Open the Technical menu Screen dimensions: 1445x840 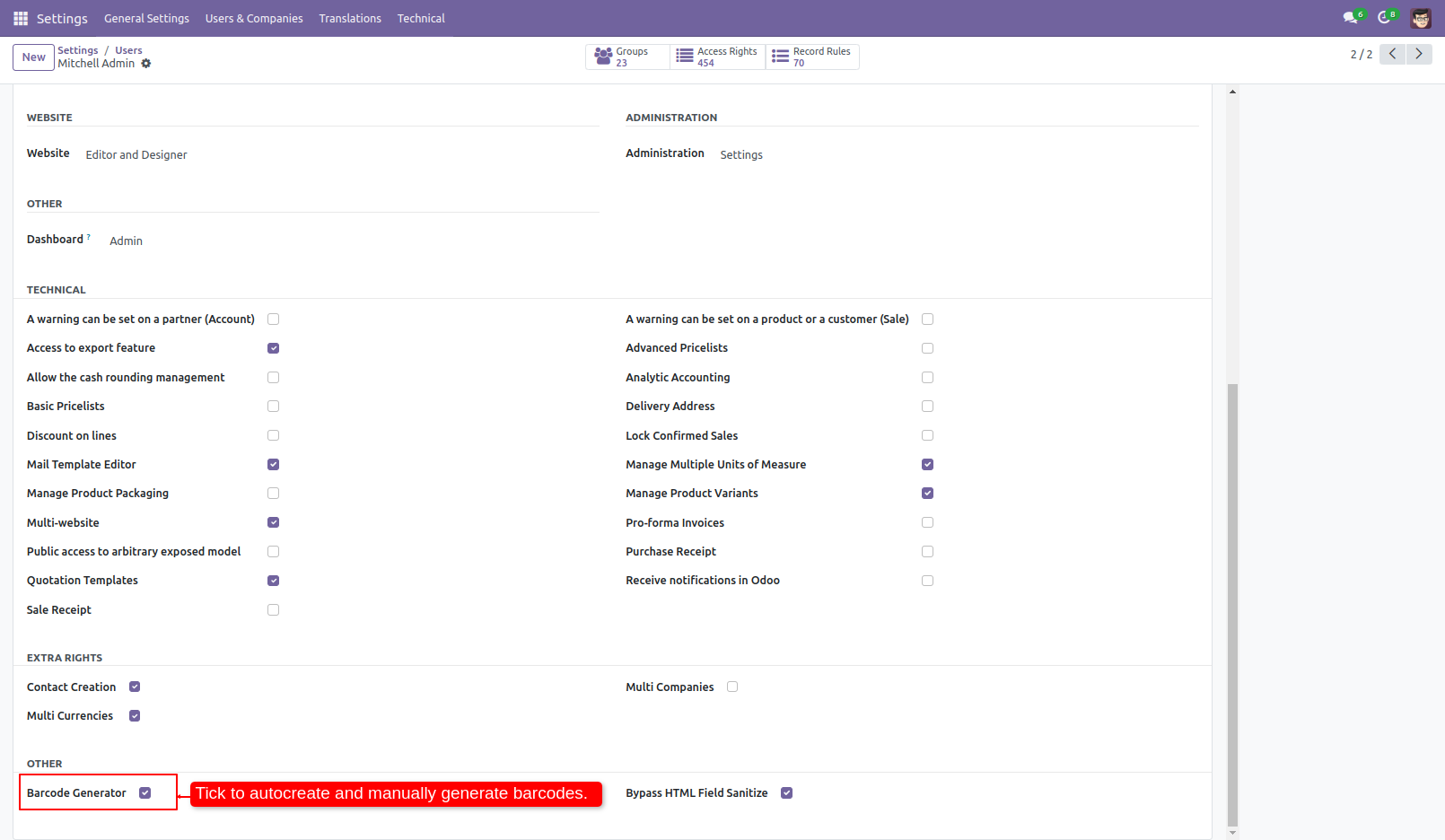tap(421, 18)
